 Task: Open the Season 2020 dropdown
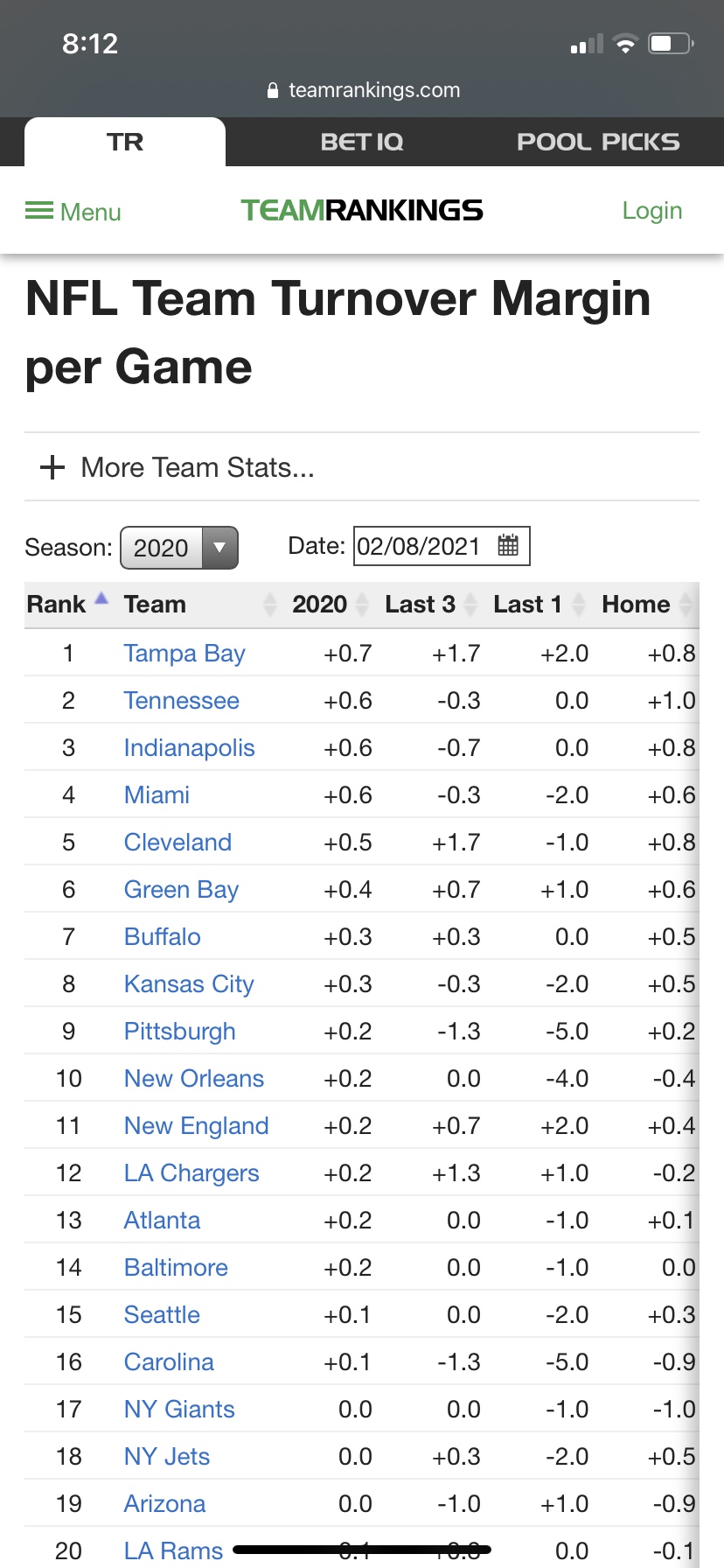tap(179, 548)
